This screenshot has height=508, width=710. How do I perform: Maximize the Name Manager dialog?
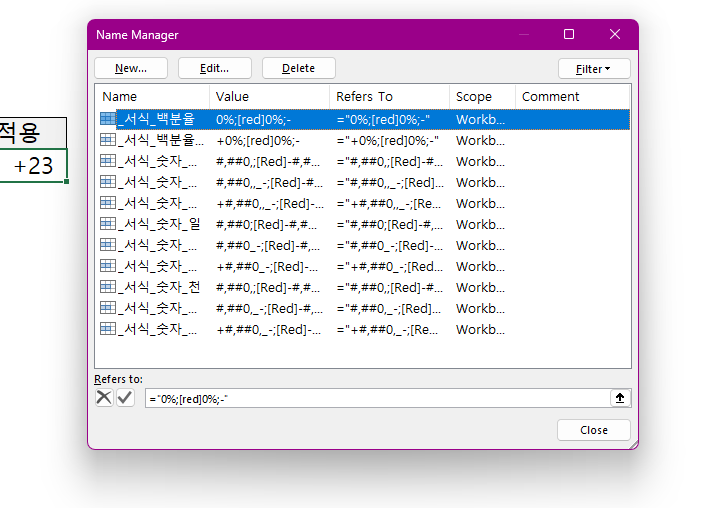(x=569, y=34)
